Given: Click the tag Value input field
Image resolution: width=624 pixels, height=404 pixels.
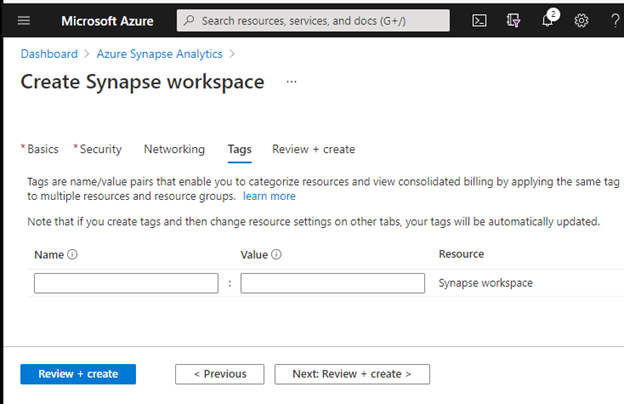Looking at the screenshot, I should tap(333, 283).
